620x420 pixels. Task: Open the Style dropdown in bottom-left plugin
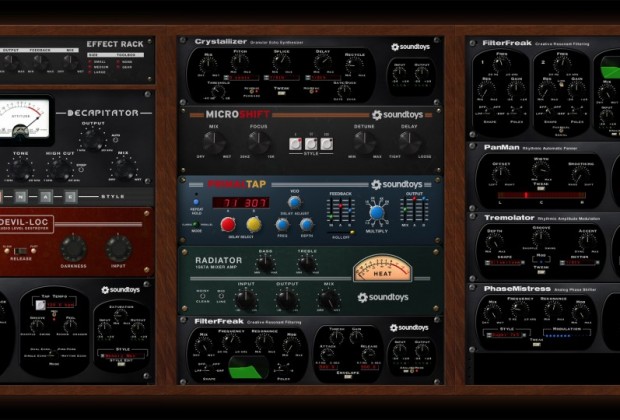122,356
